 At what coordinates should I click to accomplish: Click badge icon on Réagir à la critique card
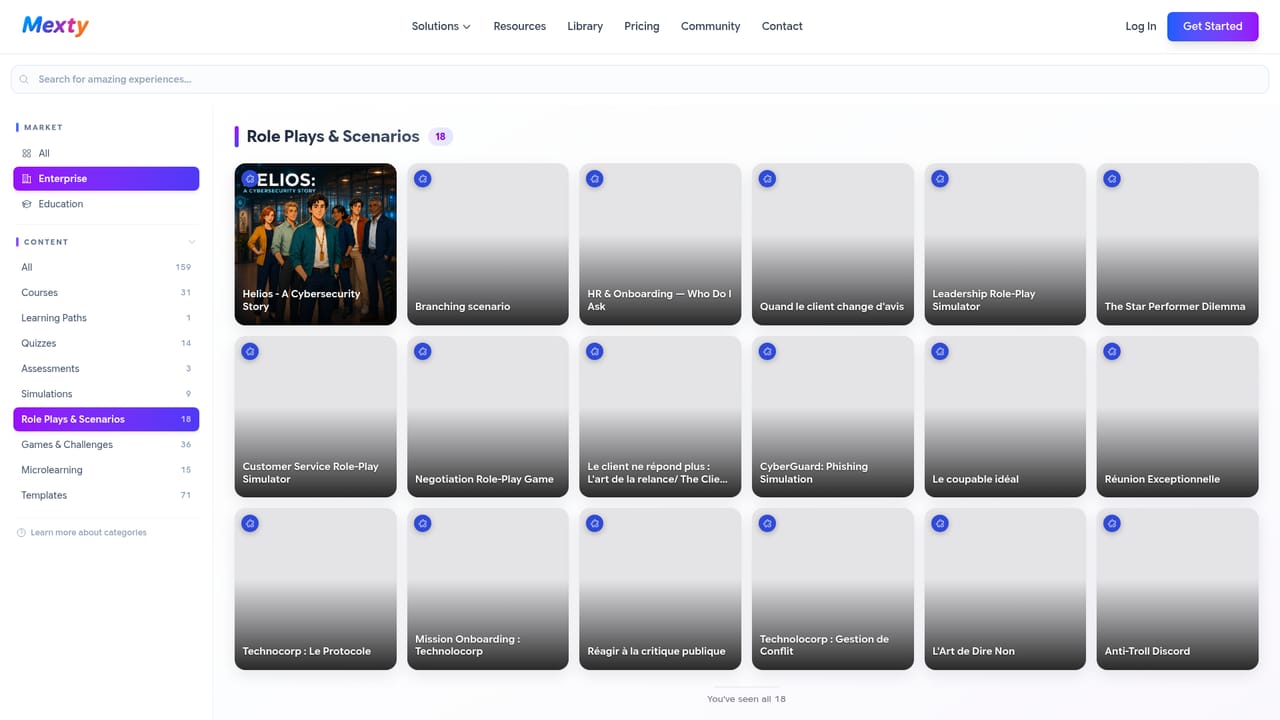[x=595, y=523]
